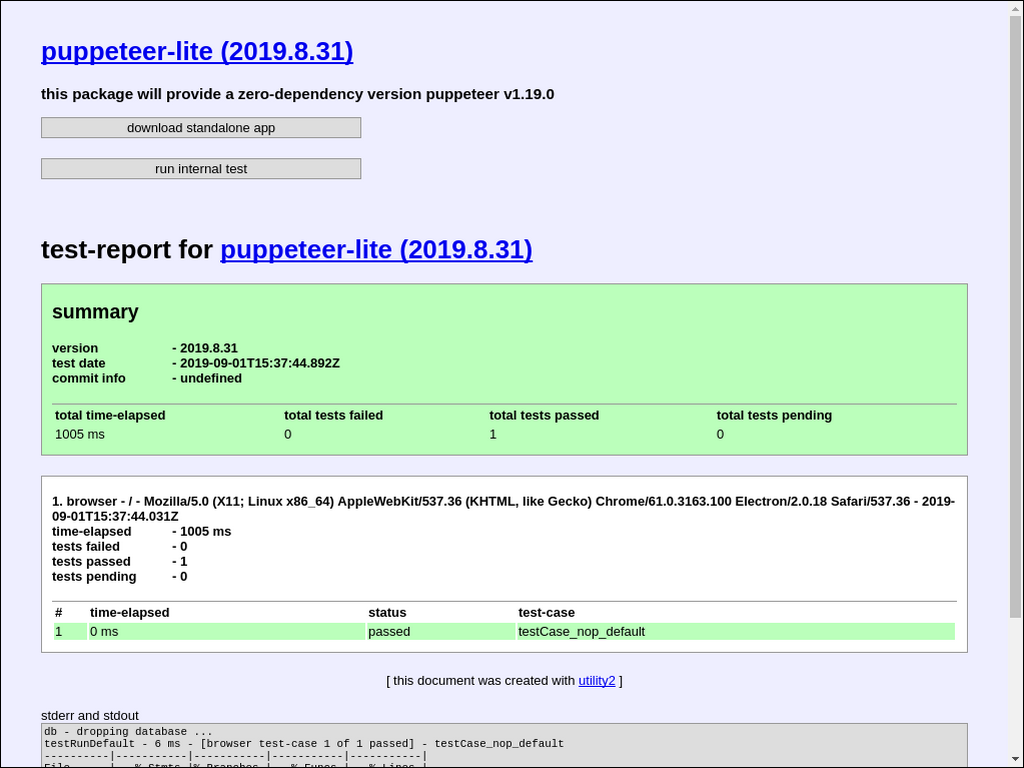Click the vertical scrollbar thumb
The image size is (1024, 768).
[1016, 317]
